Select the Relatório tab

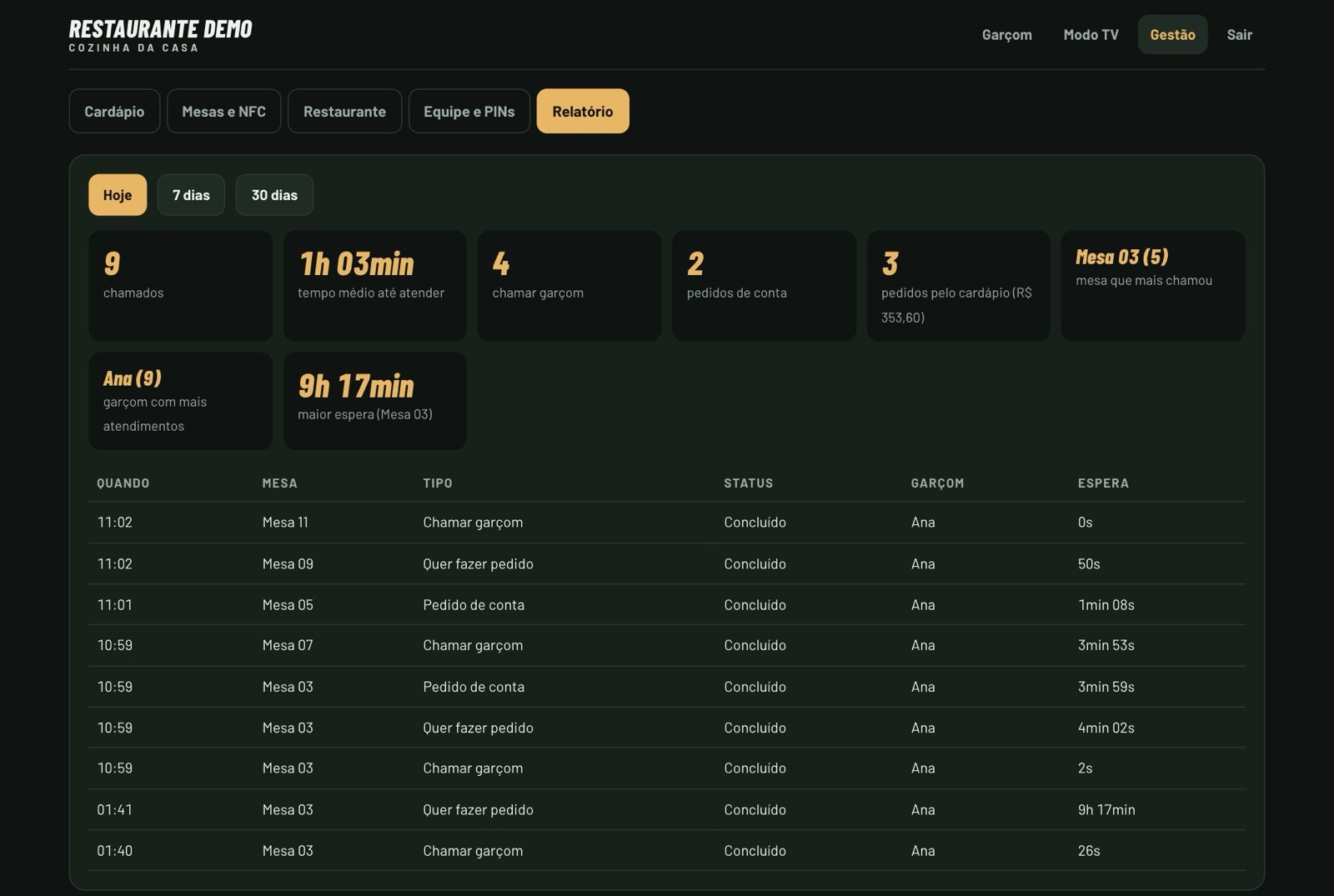[x=583, y=111]
